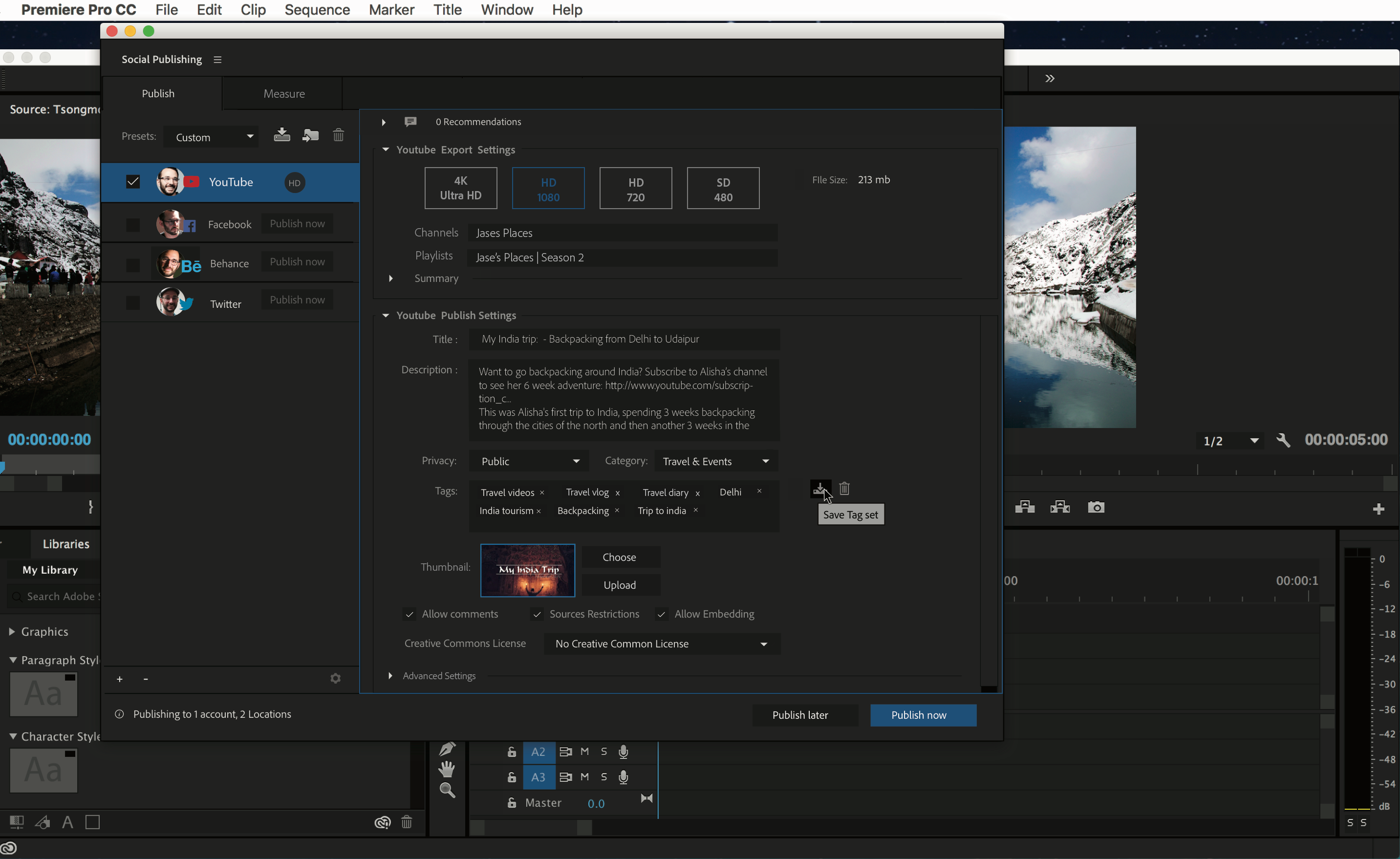The height and width of the screenshot is (859, 1400).
Task: Click the Creative Cloud icon in status bar
Action: (9, 849)
